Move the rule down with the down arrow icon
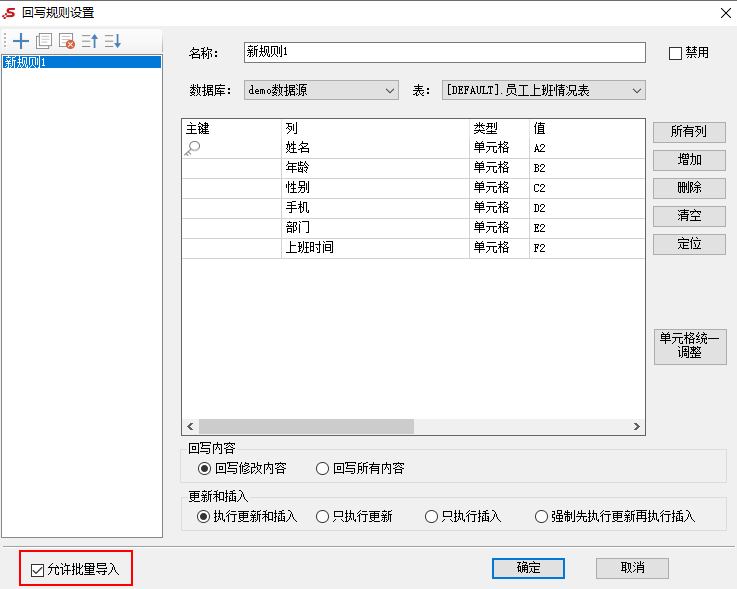Image resolution: width=737 pixels, height=589 pixels. tap(113, 41)
